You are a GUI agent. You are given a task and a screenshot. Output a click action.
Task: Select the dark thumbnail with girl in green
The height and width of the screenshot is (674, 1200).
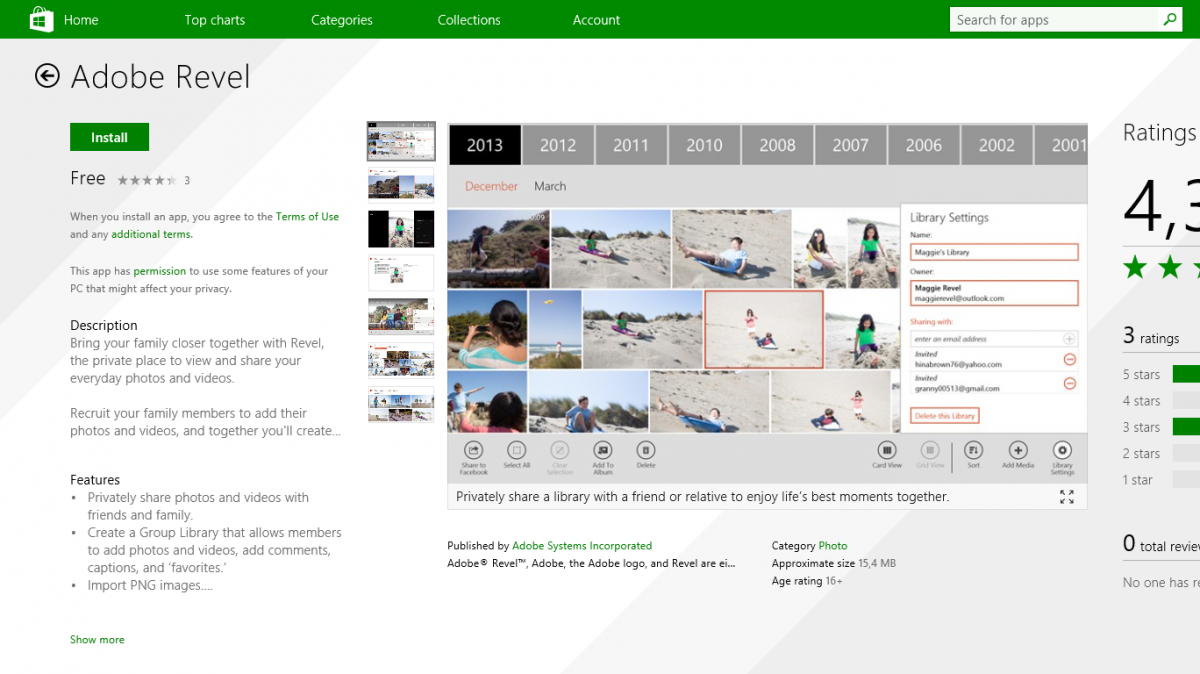[x=401, y=229]
